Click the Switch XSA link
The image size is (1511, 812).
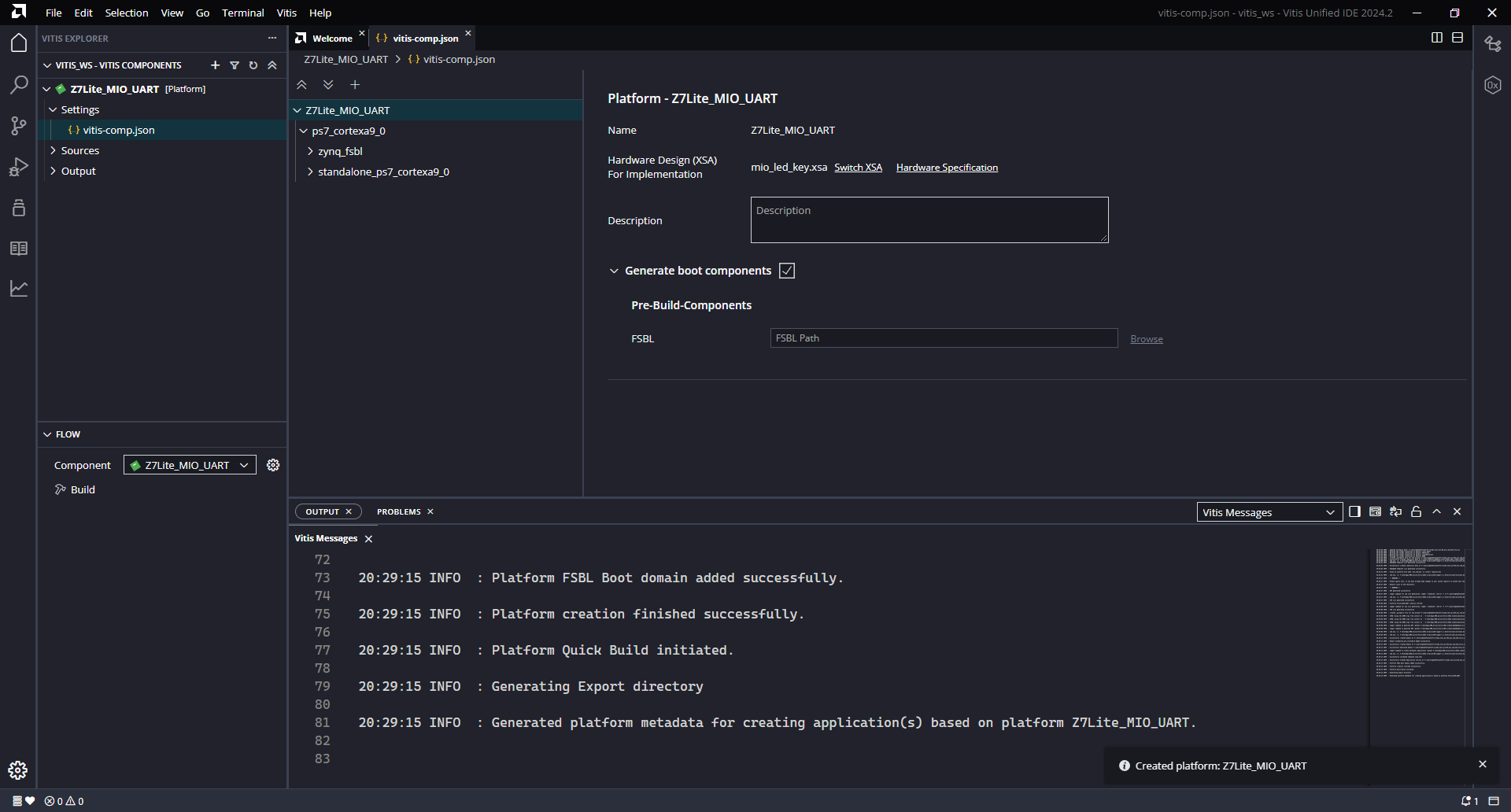click(x=858, y=168)
